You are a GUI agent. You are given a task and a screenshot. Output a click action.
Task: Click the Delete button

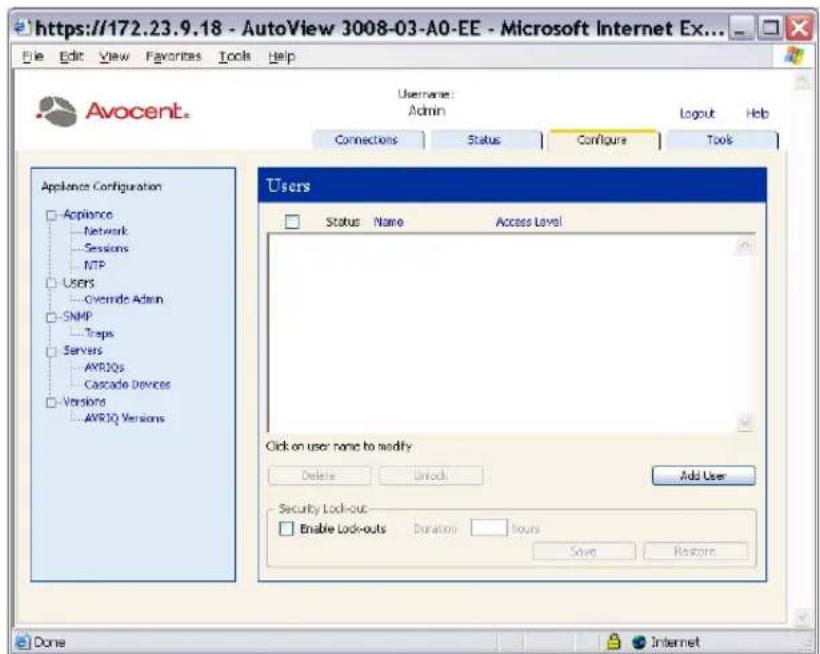point(319,476)
